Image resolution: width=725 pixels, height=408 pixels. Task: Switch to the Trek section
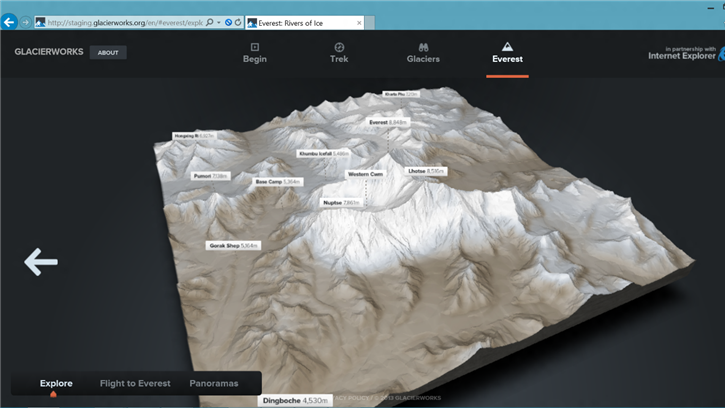coord(339,53)
